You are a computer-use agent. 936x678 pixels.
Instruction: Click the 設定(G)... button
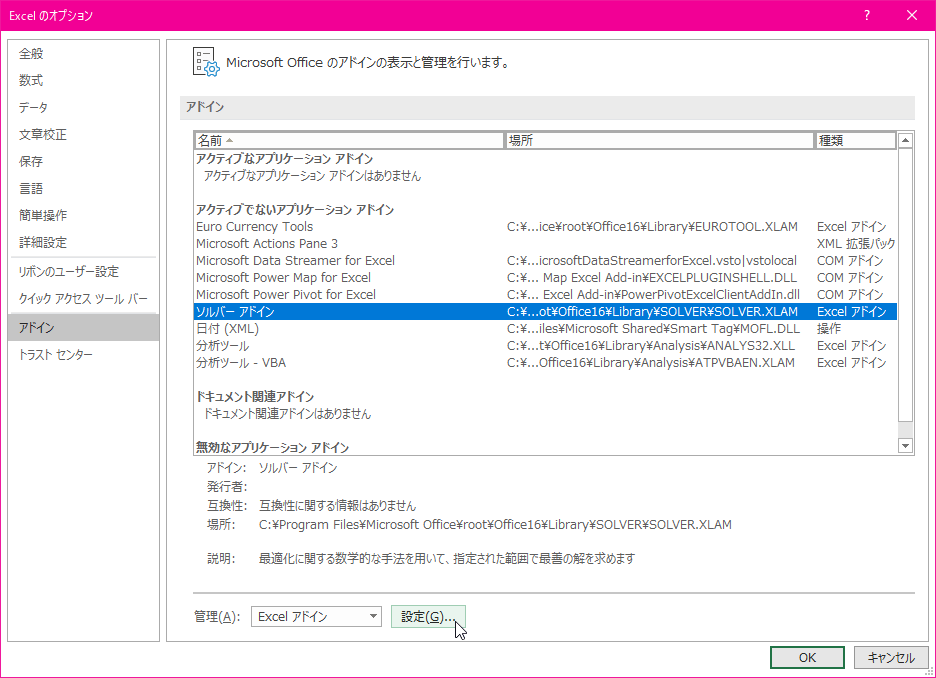coord(428,617)
